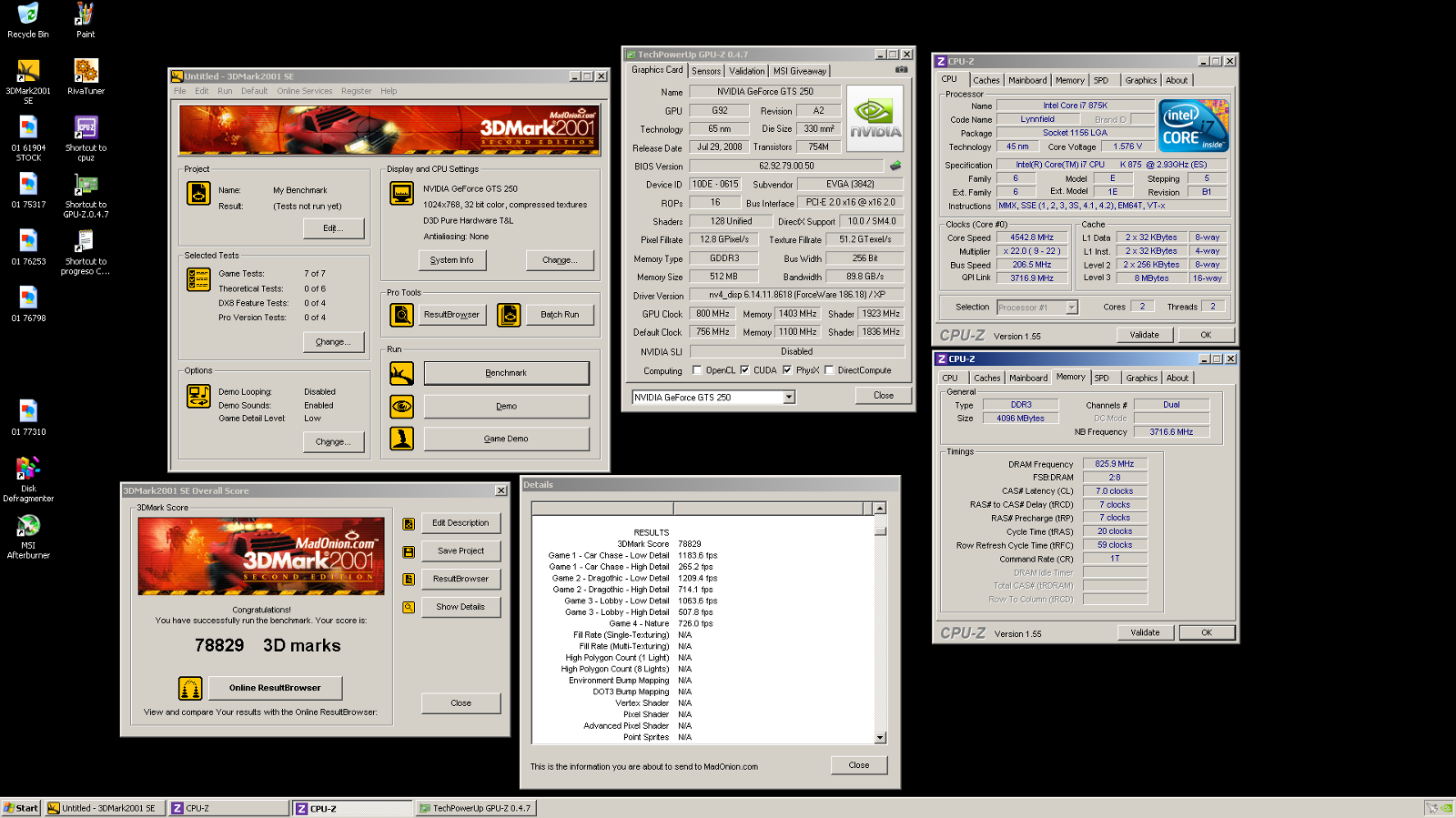This screenshot has height=818, width=1456.
Task: Click the NVIDIA logo in GPU-Z
Action: [875, 118]
